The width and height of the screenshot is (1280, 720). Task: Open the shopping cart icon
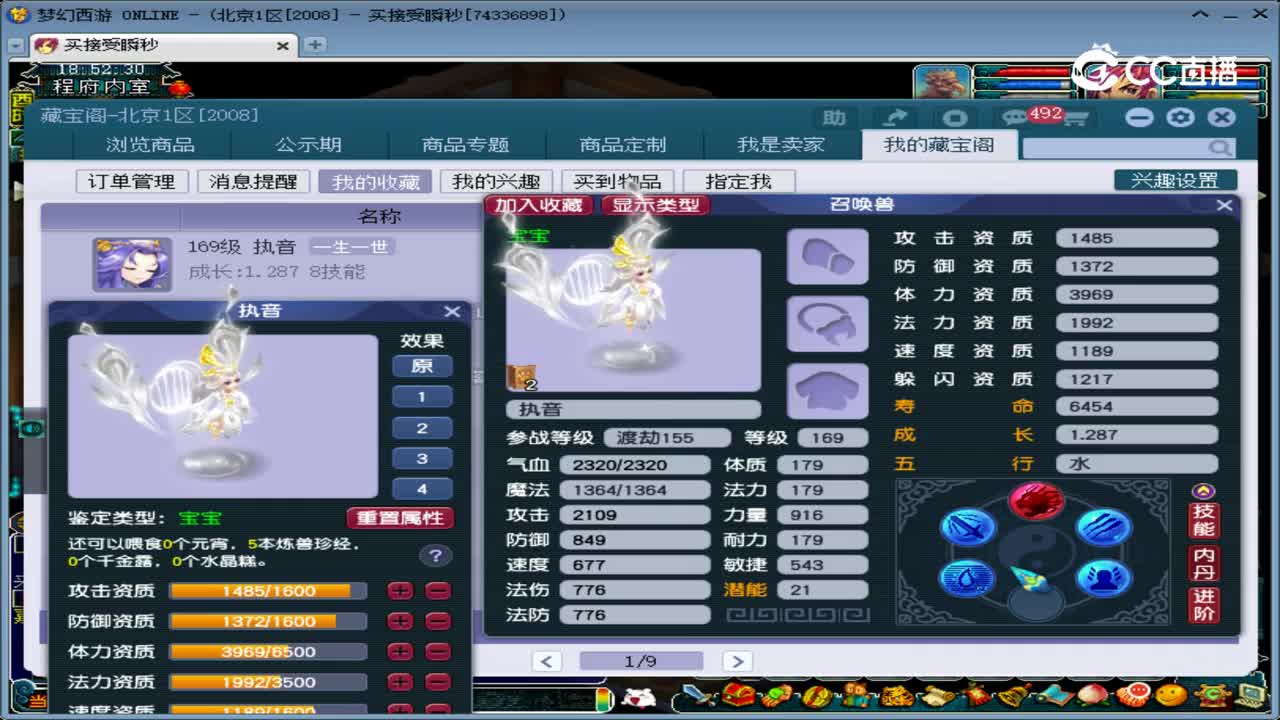point(1075,118)
